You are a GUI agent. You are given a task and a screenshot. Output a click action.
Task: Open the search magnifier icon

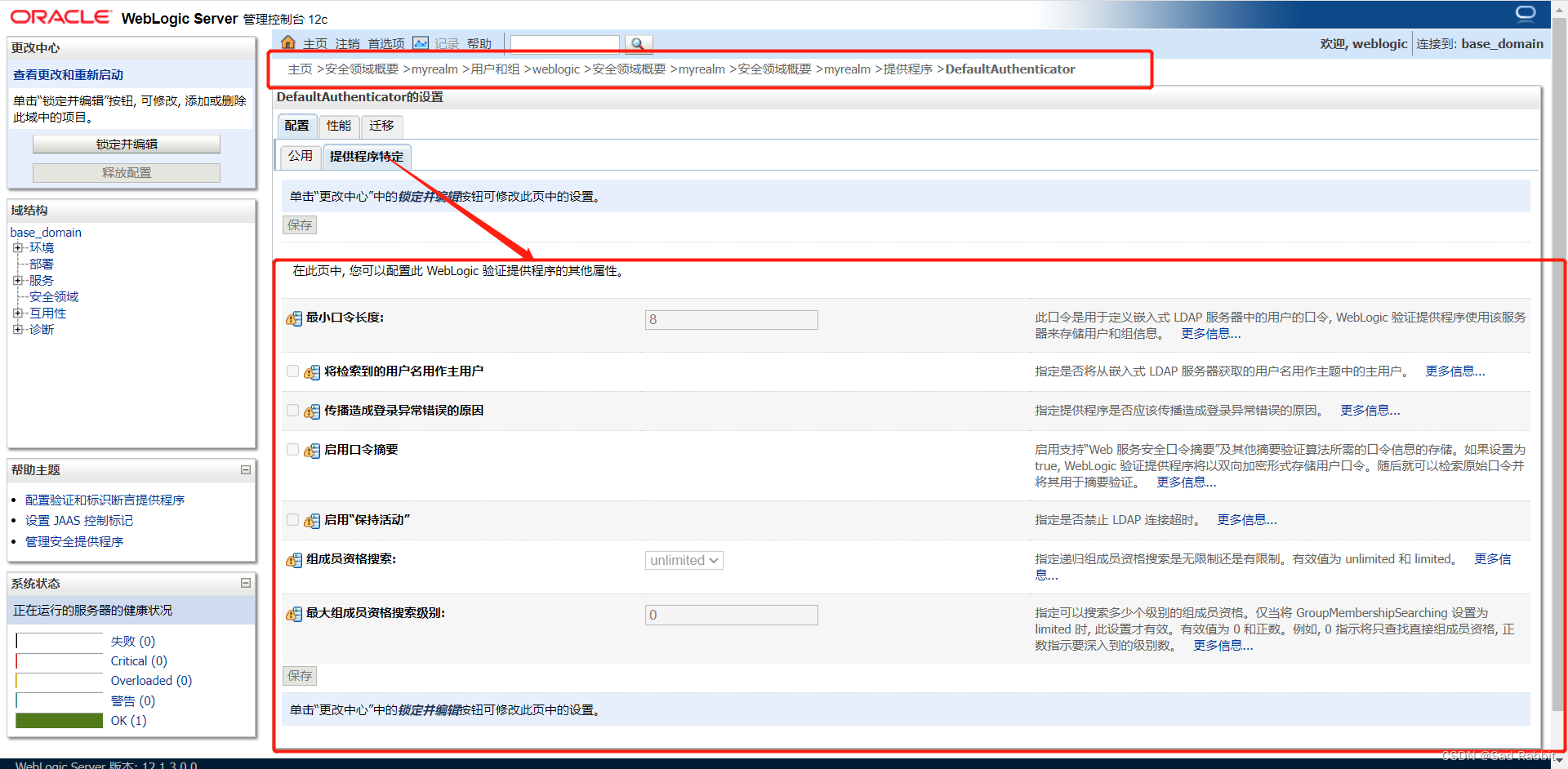pyautogui.click(x=638, y=43)
